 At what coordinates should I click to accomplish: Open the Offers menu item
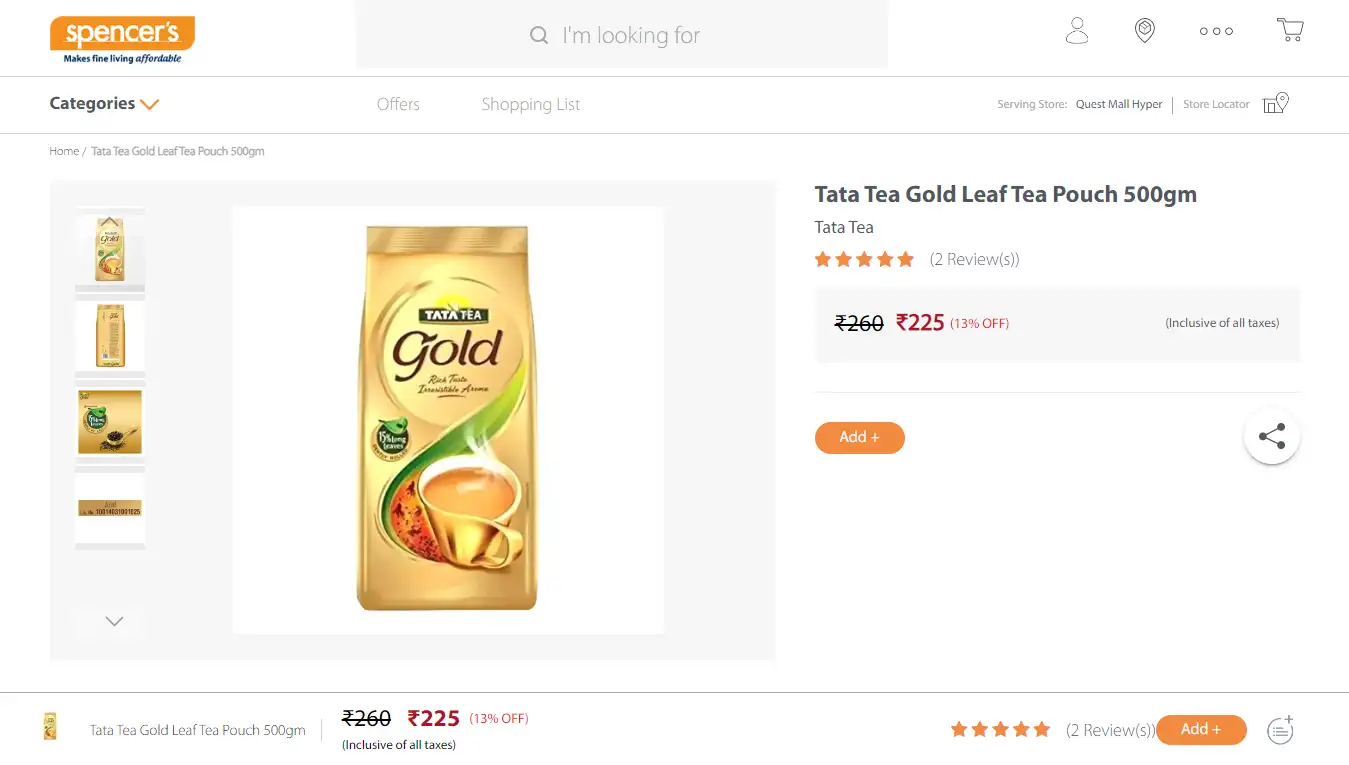(398, 104)
